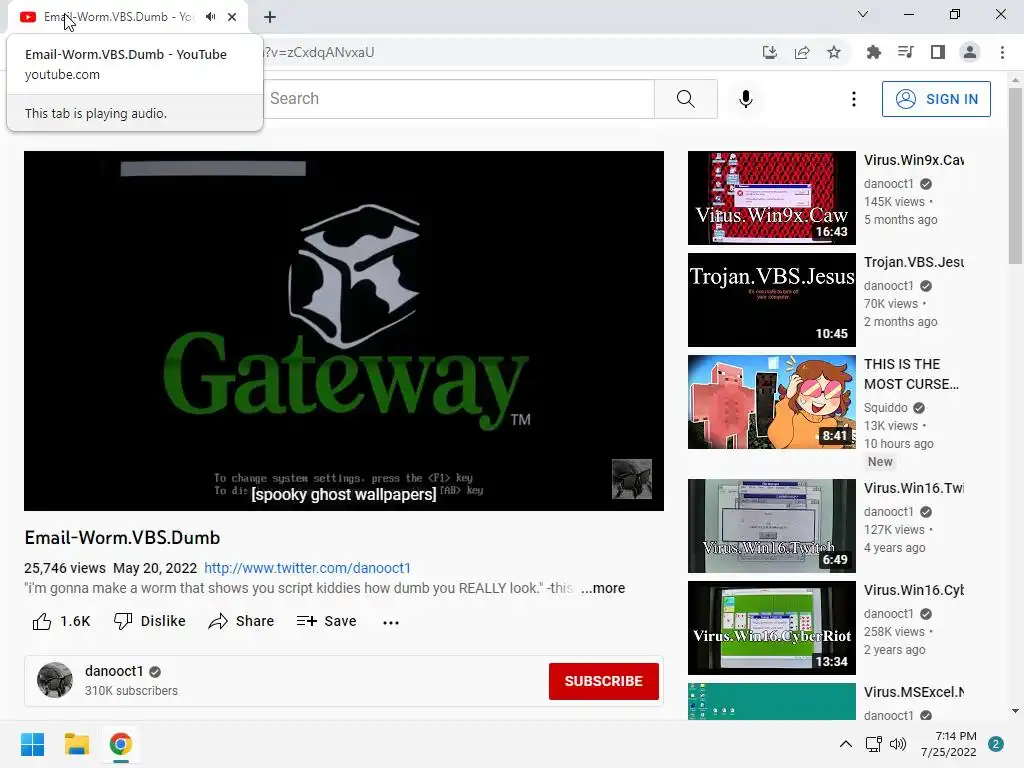
Task: Click THIS IS THE MOST CURSE... title
Action: click(911, 374)
